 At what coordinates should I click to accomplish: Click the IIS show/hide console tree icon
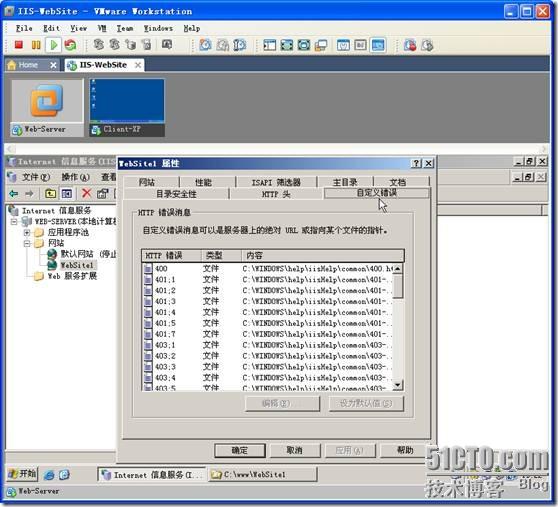67,194
